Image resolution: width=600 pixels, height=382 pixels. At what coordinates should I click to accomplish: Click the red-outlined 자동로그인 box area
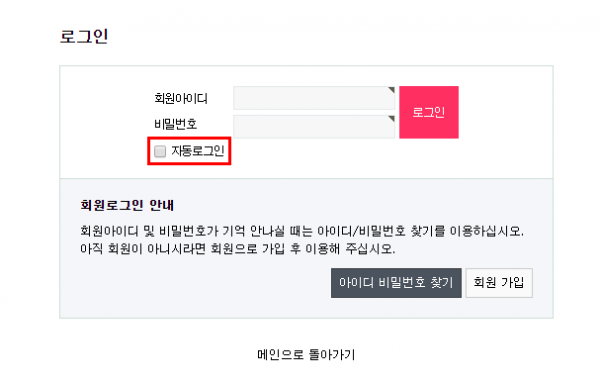[189, 151]
